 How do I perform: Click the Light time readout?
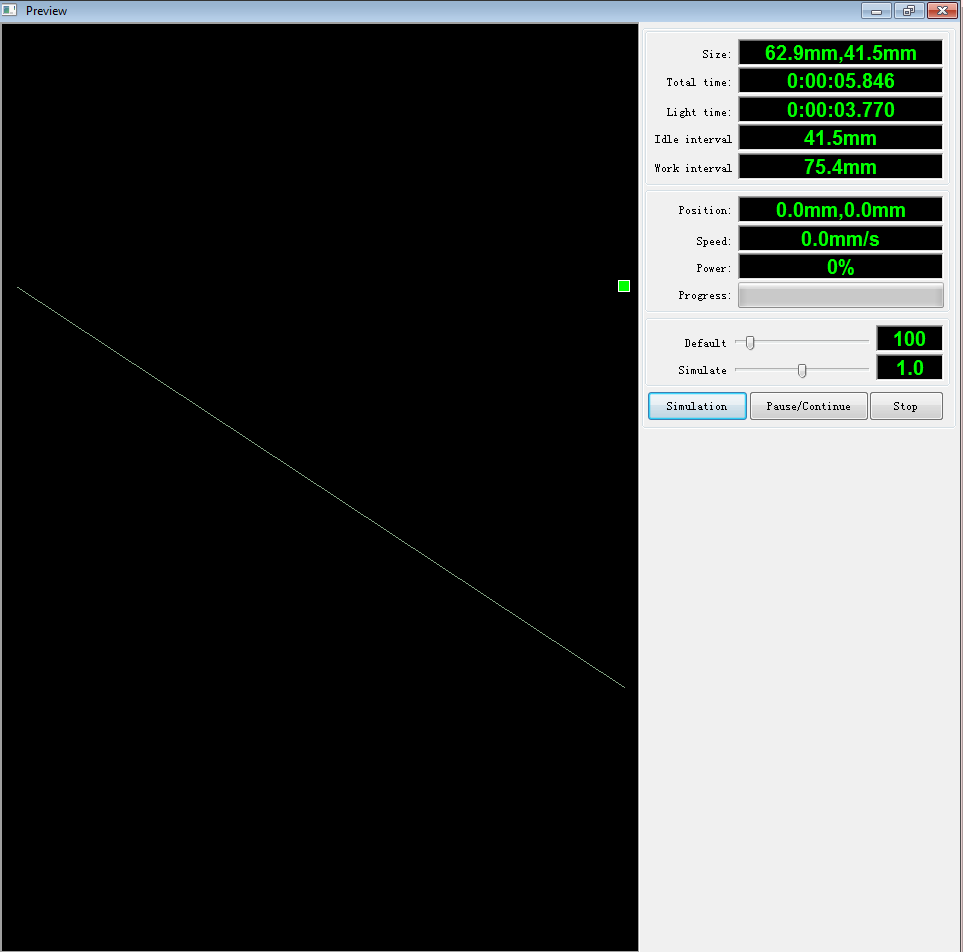pyautogui.click(x=840, y=110)
